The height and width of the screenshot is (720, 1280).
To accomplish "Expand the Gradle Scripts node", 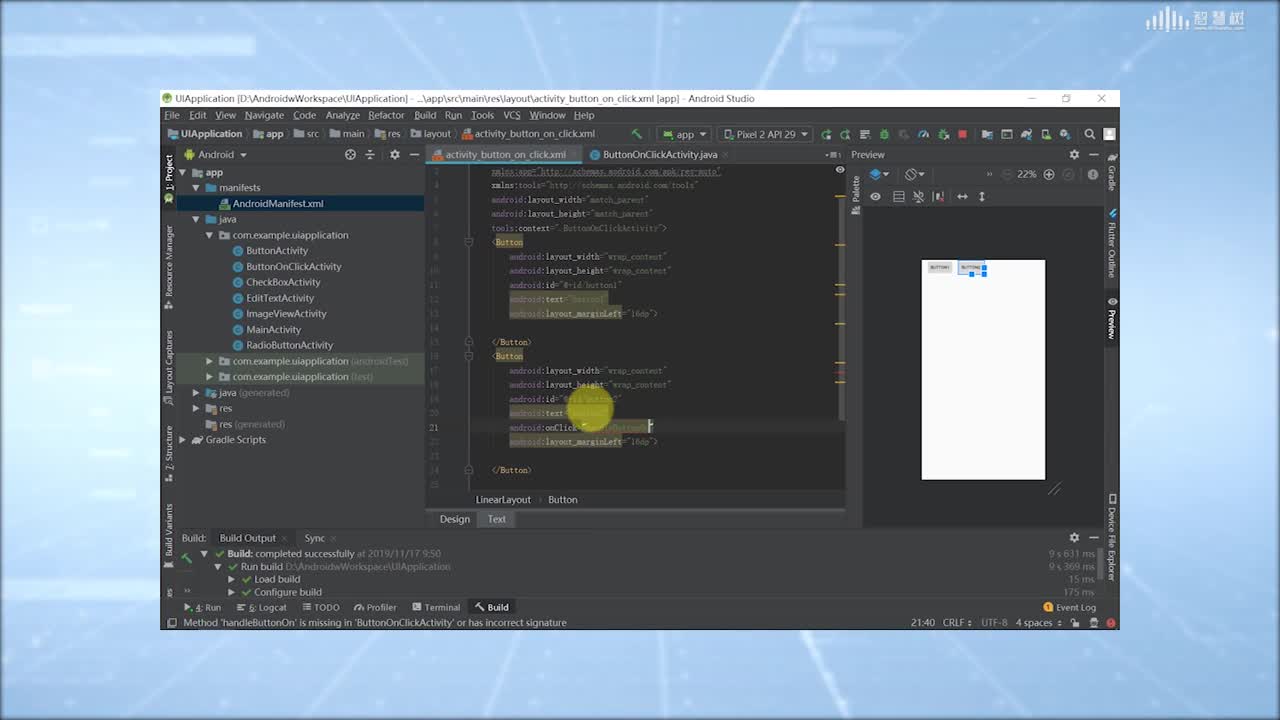I will point(183,440).
